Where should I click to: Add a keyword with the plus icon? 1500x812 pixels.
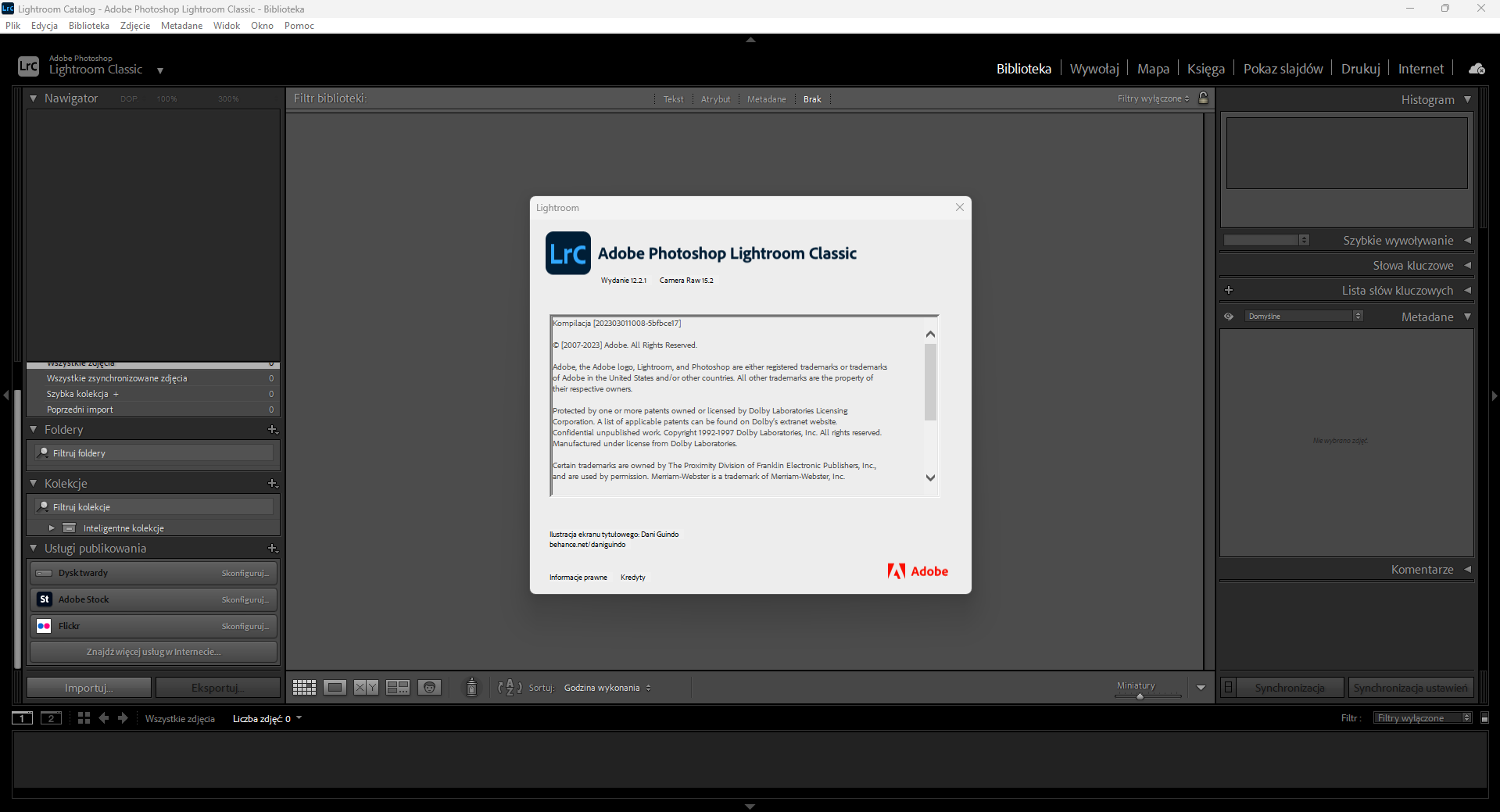[x=1229, y=290]
